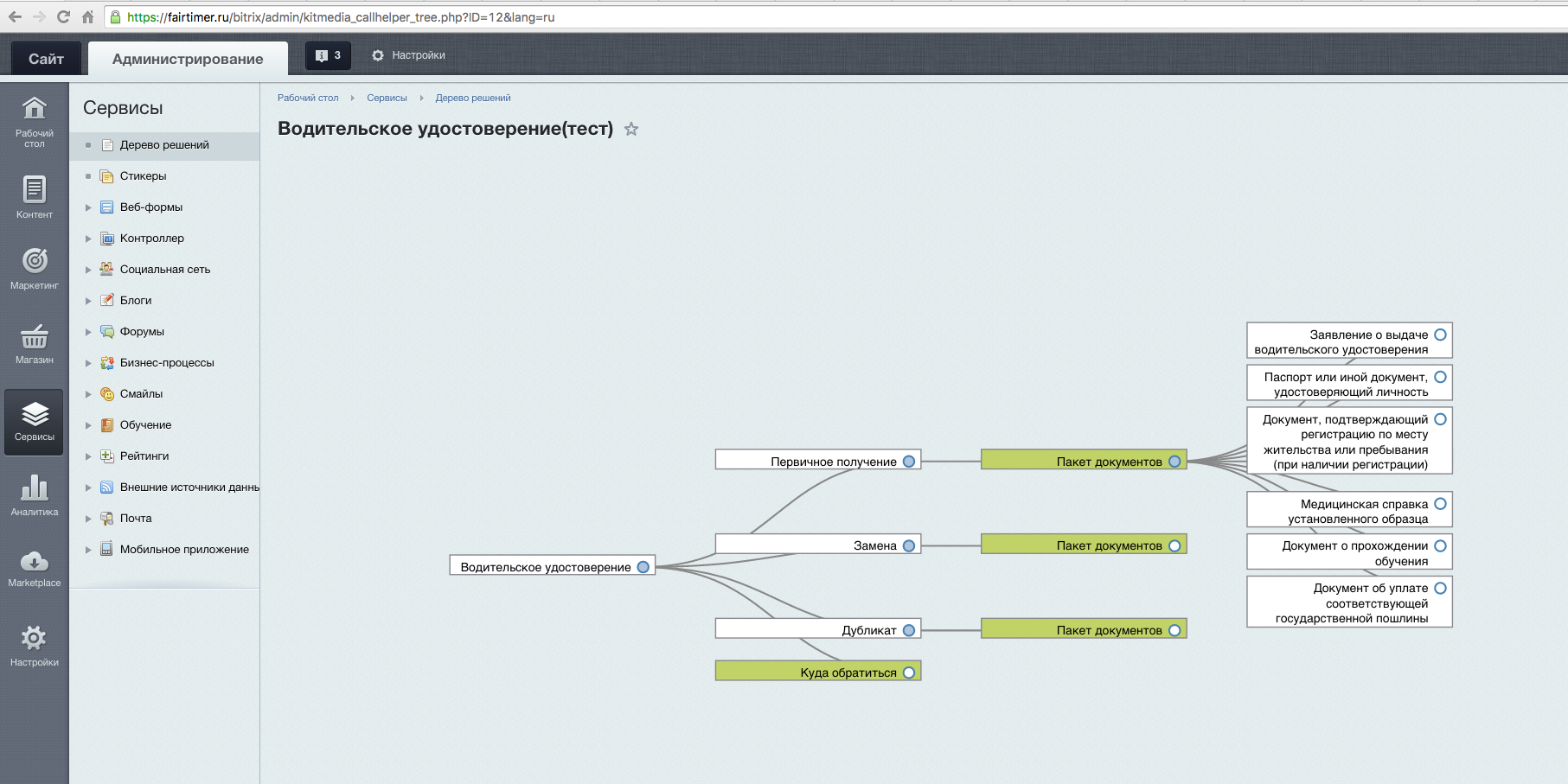Click Настройки in the top bar

409,55
